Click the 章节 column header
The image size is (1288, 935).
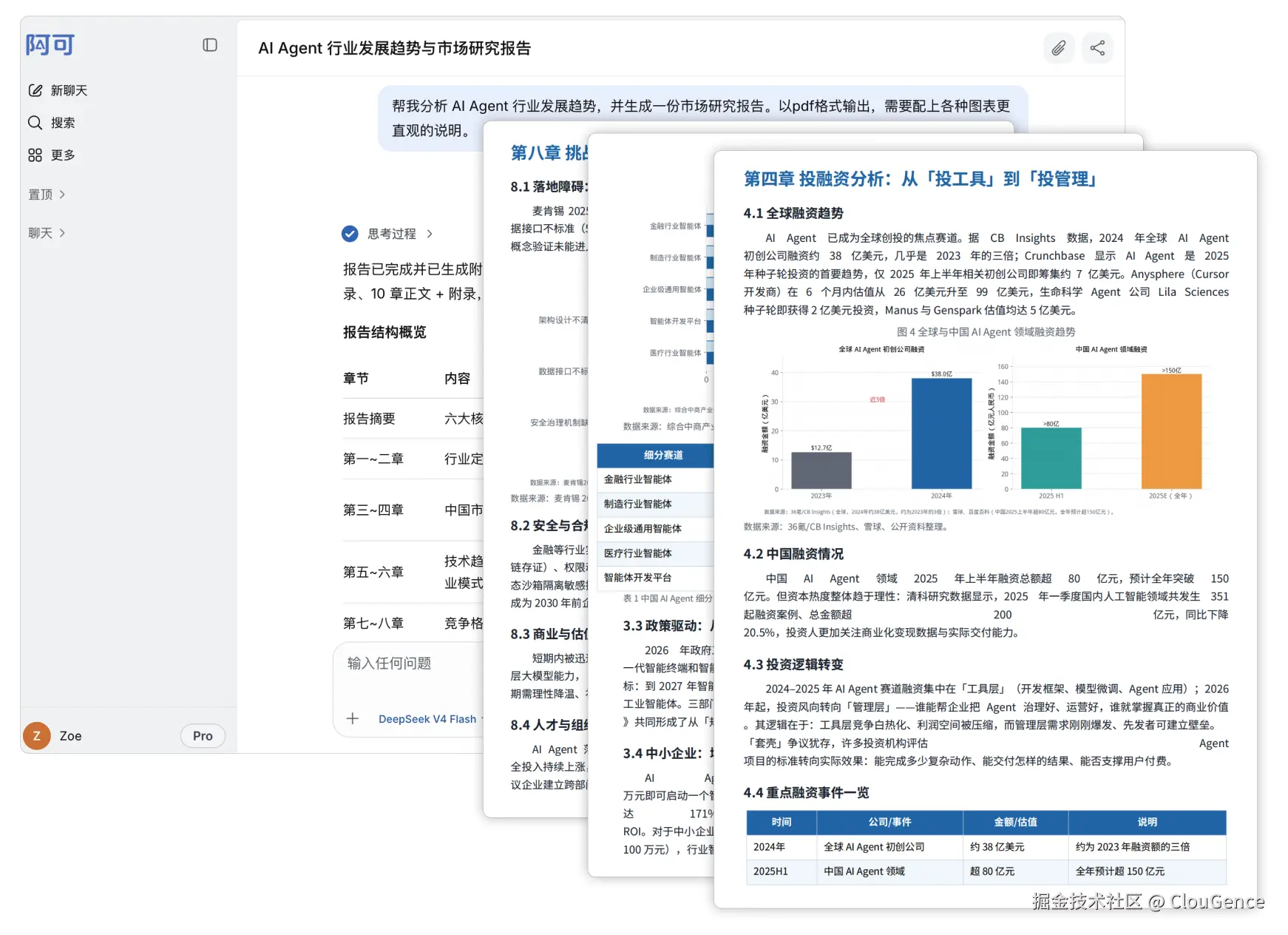tap(356, 378)
